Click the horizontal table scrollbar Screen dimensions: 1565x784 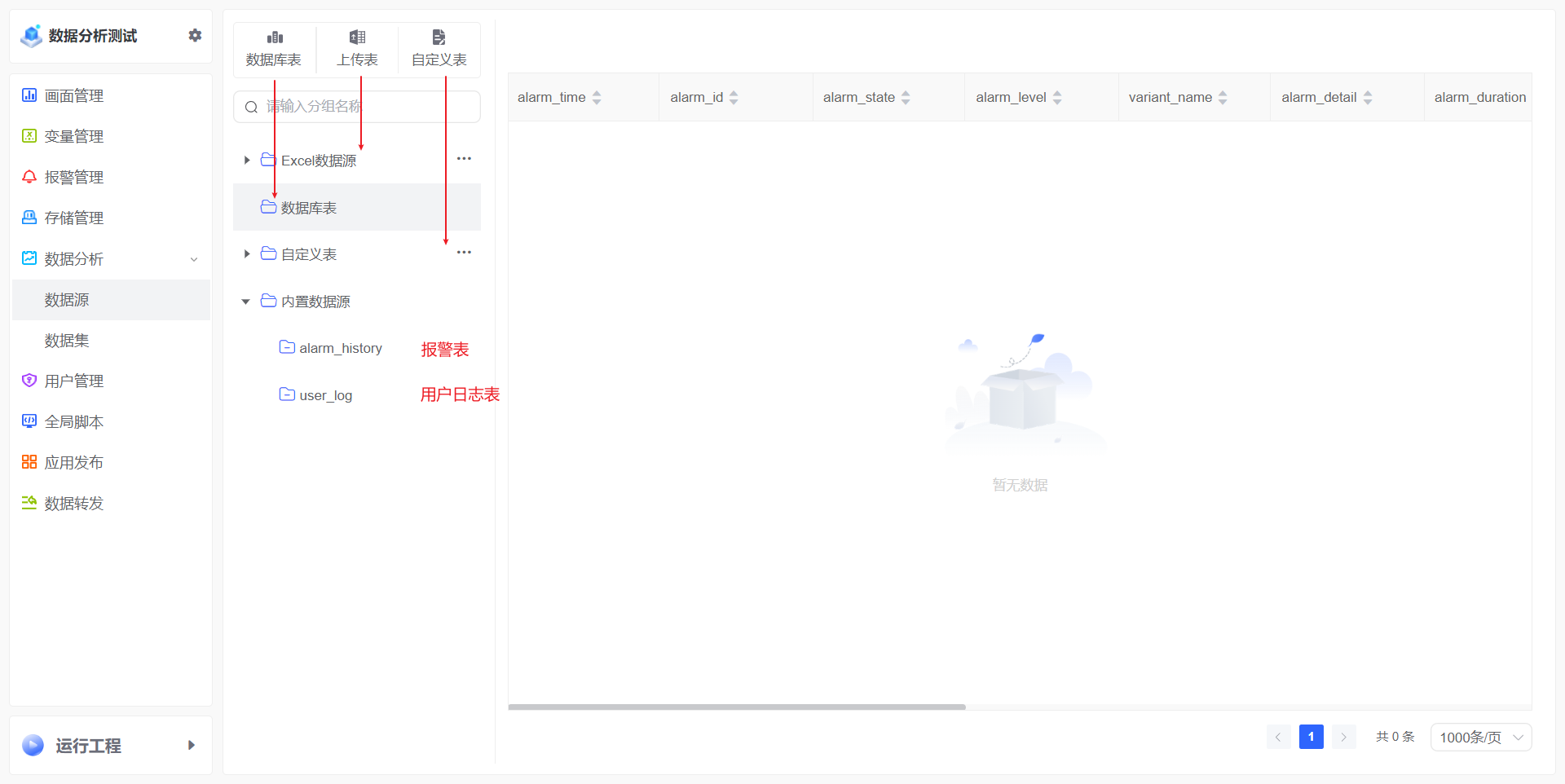point(737,707)
